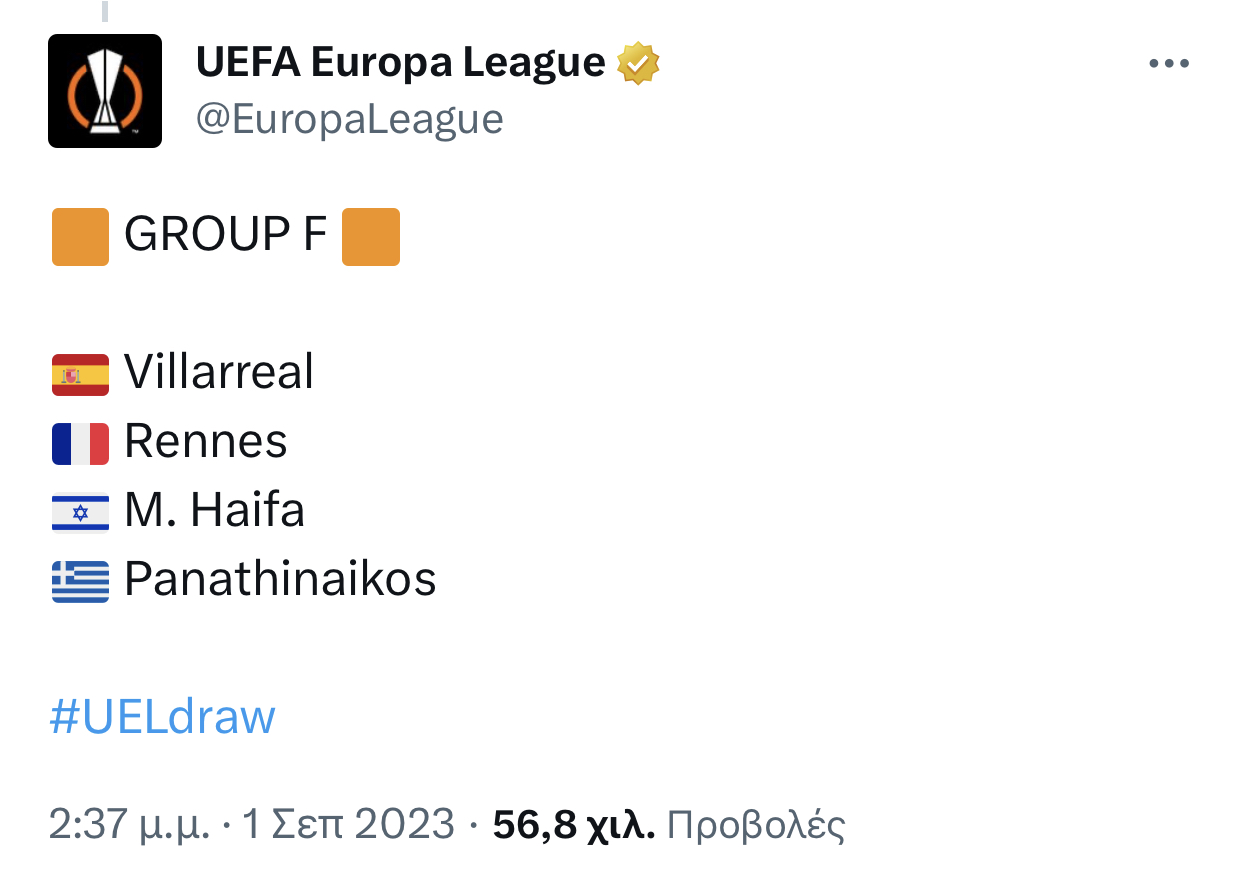The image size is (1242, 895).
Task: Click the date 1 Σεπ 2023
Action: pyautogui.click(x=349, y=824)
